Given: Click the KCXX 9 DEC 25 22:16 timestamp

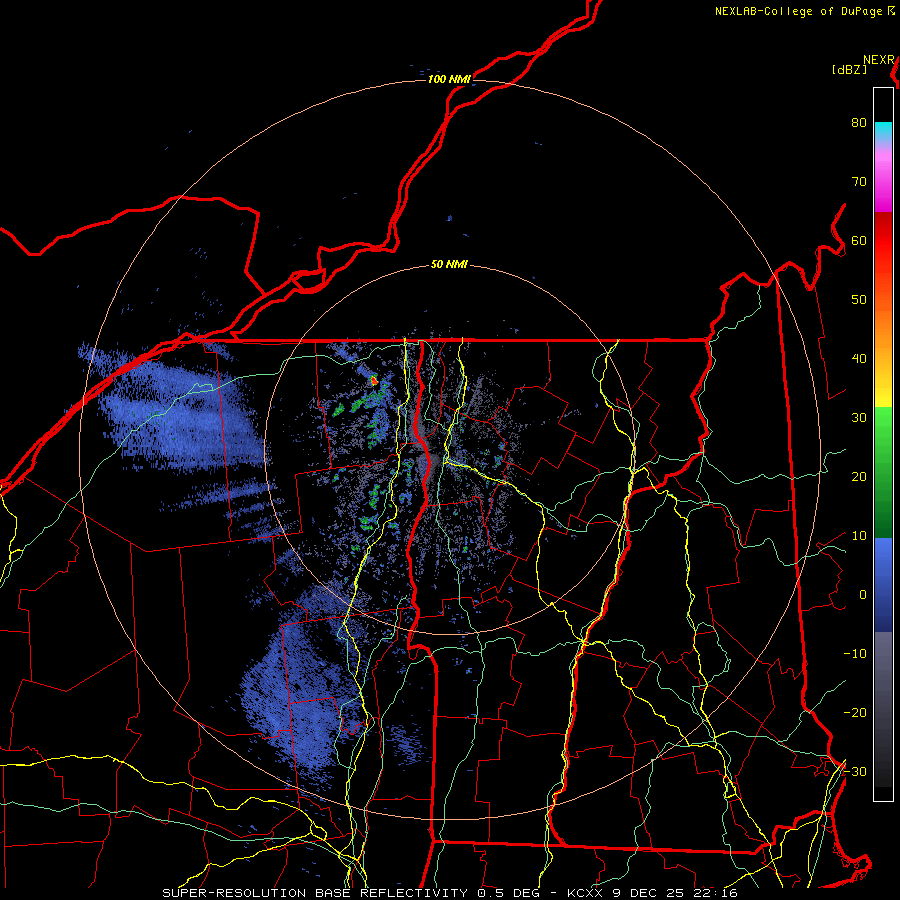Looking at the screenshot, I should [652, 893].
